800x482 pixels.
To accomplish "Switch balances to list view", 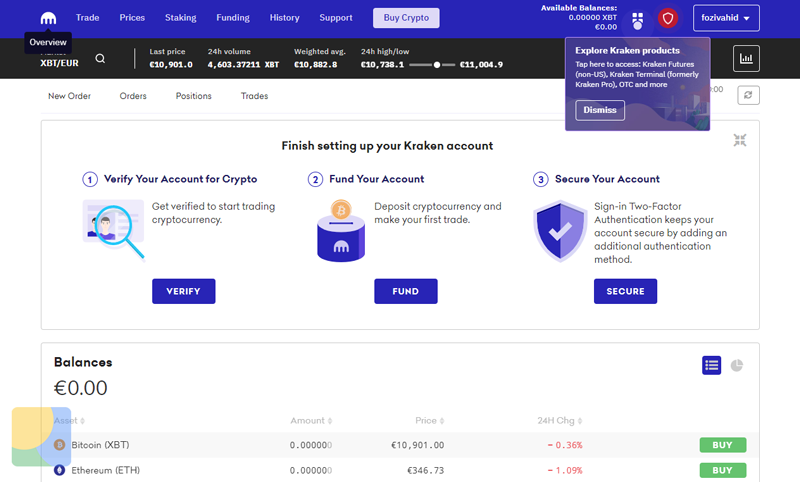I will pos(711,365).
